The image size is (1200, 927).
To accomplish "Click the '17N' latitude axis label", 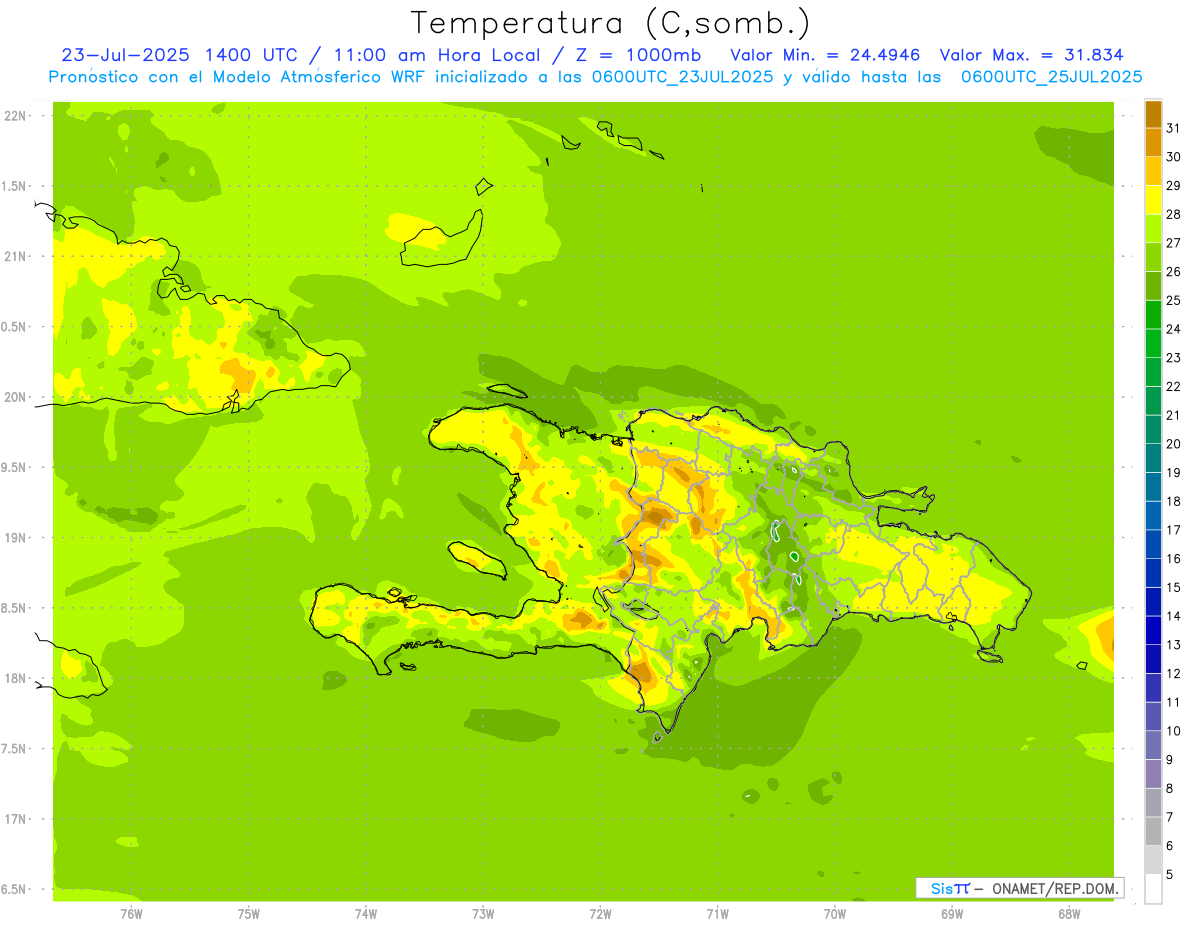I will (15, 819).
